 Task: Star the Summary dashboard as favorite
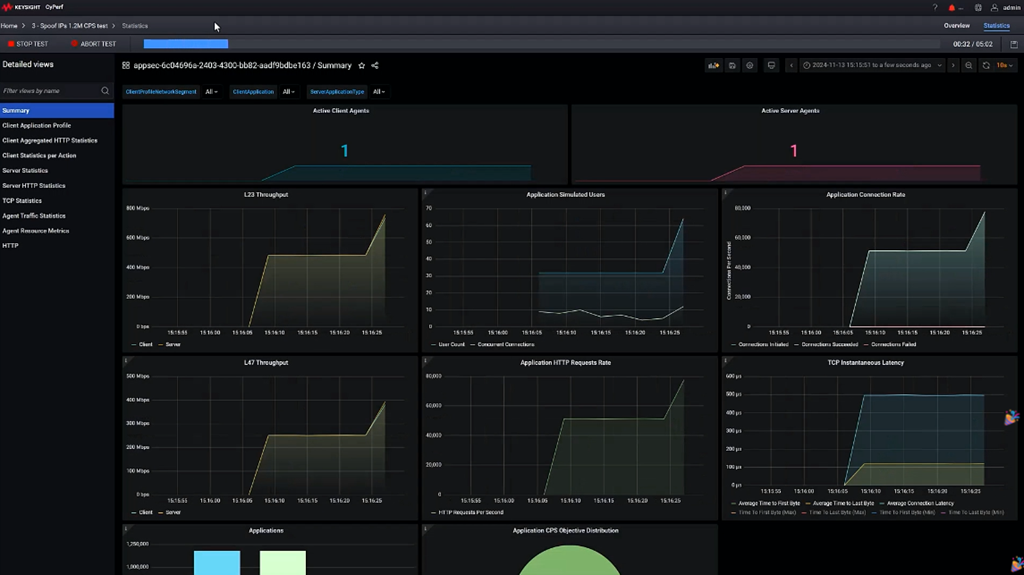362,66
